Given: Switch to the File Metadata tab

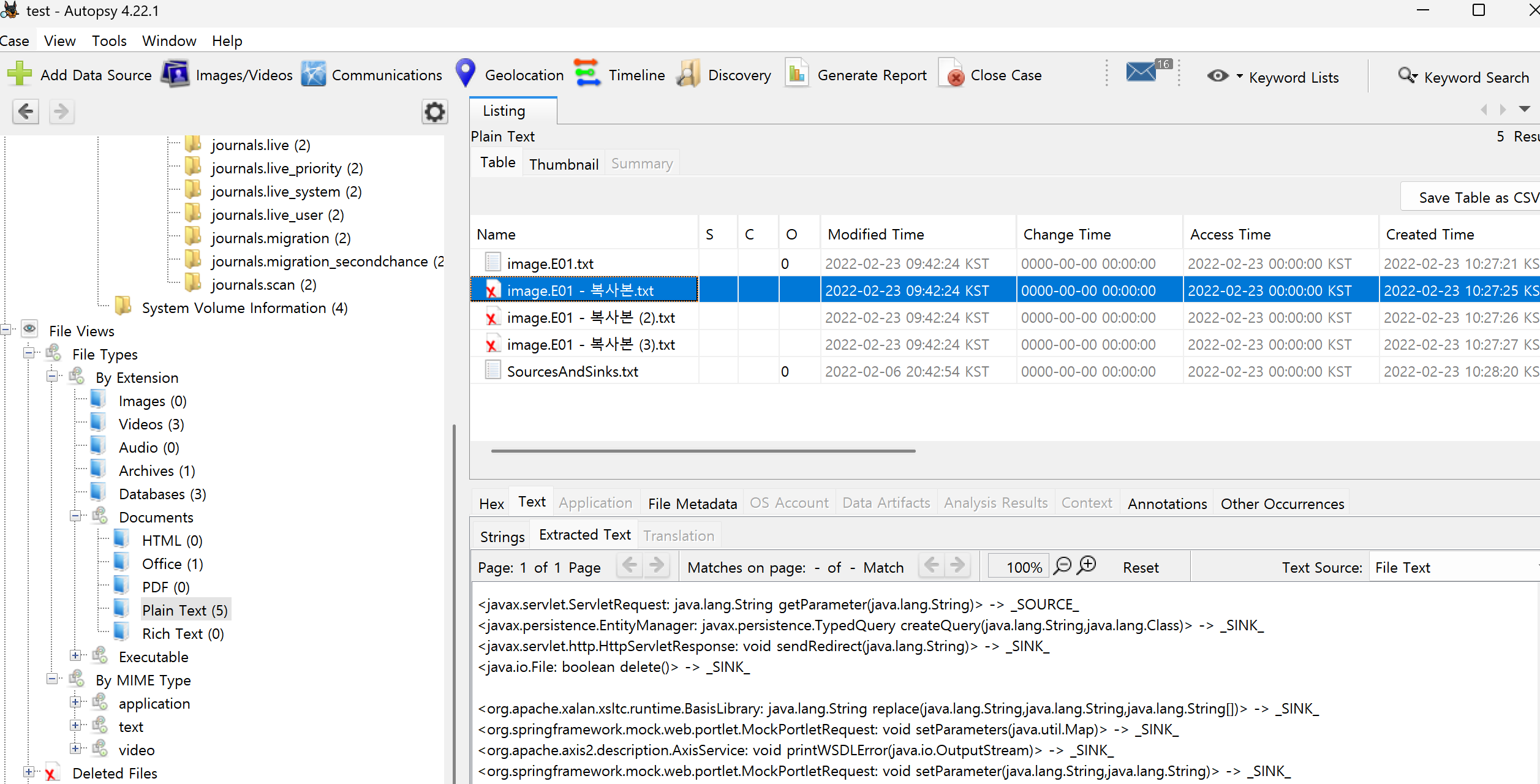Looking at the screenshot, I should (x=692, y=503).
